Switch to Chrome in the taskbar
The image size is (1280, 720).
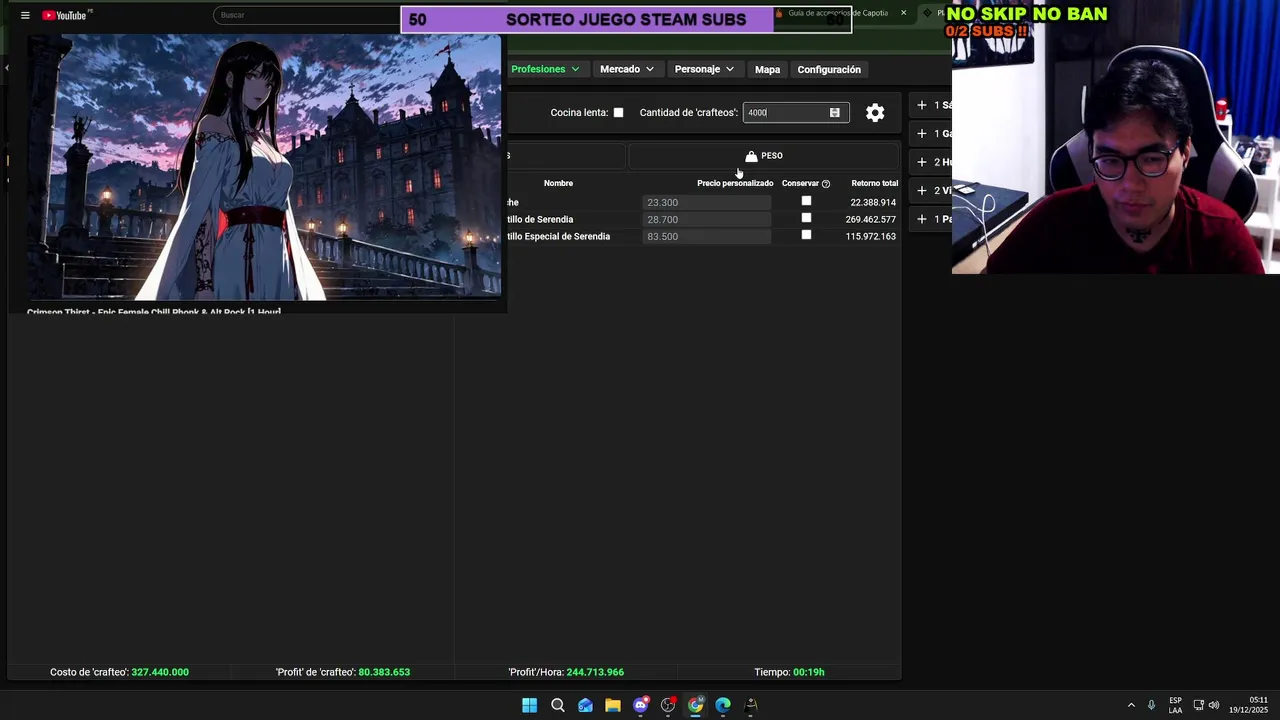coord(696,705)
